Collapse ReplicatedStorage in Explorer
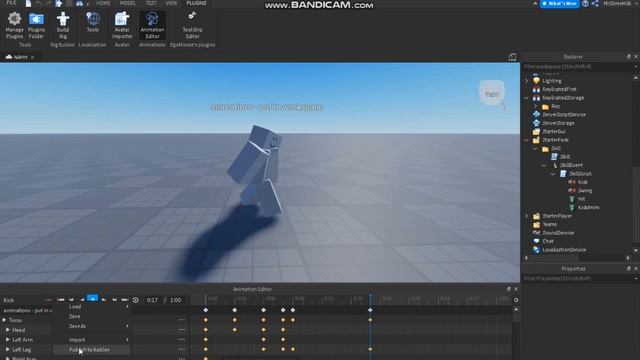 point(527,98)
